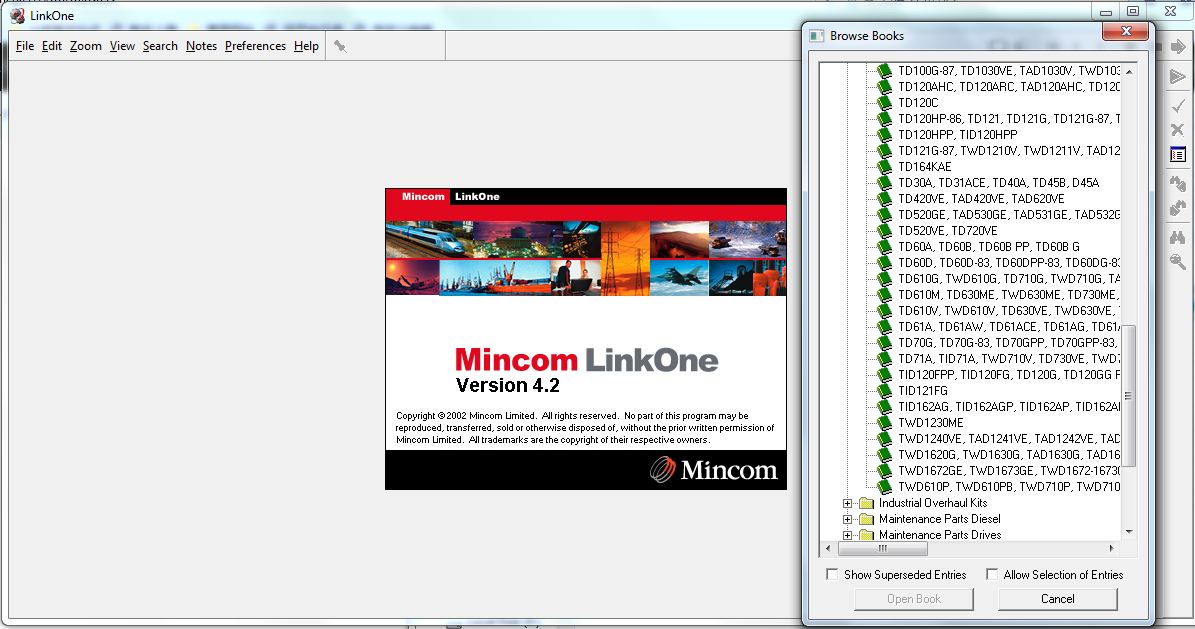Select the row starting TD61A, TD61AW
The image size is (1195, 629).
pyautogui.click(x=1008, y=327)
